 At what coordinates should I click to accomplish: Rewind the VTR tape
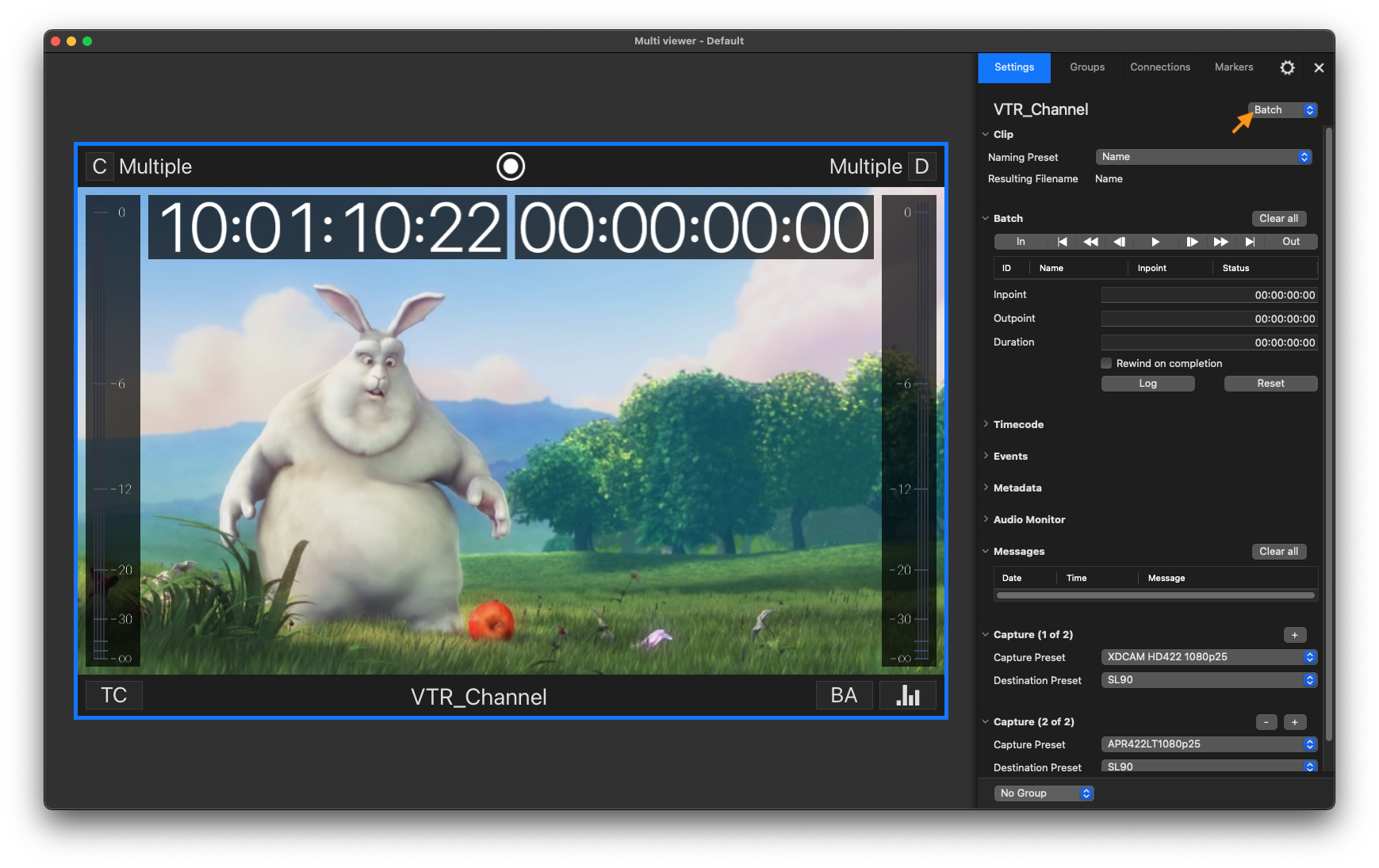tap(1091, 242)
